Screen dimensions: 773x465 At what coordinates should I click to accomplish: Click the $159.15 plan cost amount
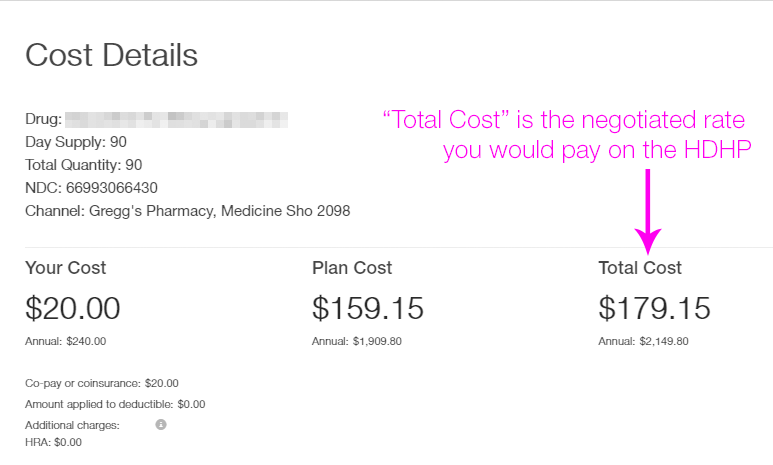click(x=368, y=308)
